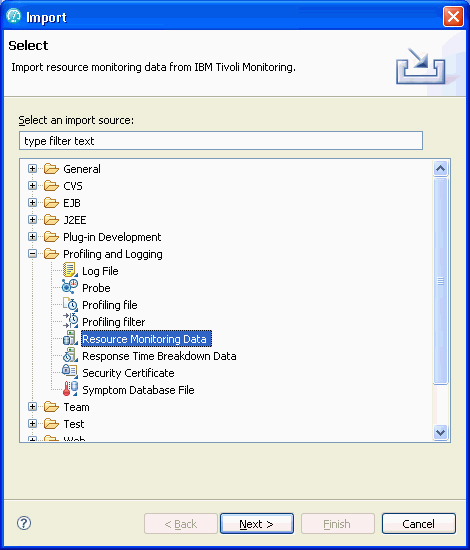Select the Security Certificate icon
470x550 pixels.
(70, 372)
